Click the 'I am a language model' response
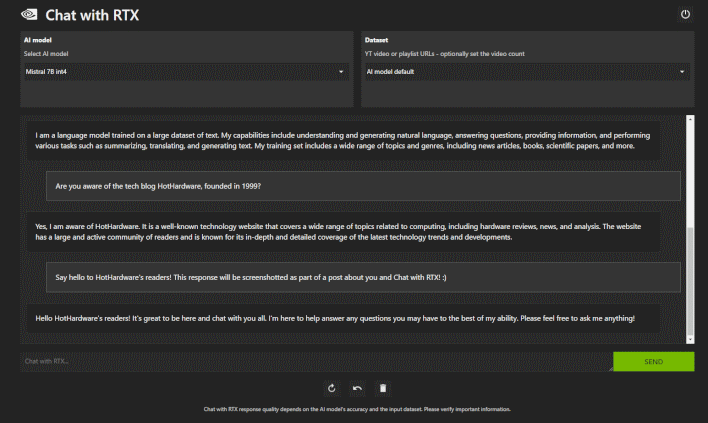The image size is (708, 423). click(343, 140)
